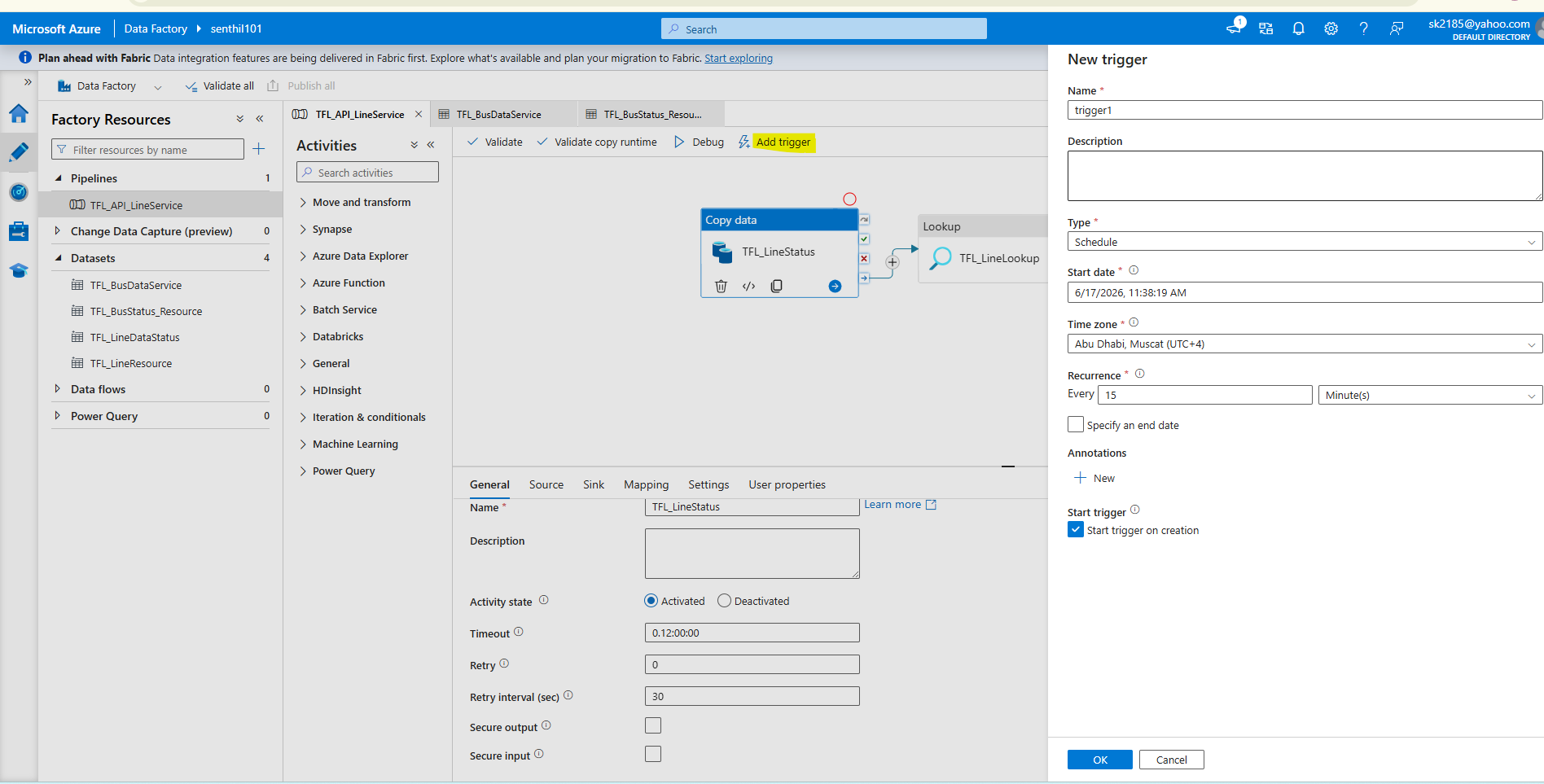Close the TFL_API_LineService tab
This screenshot has height=784, width=1544.
pos(419,114)
